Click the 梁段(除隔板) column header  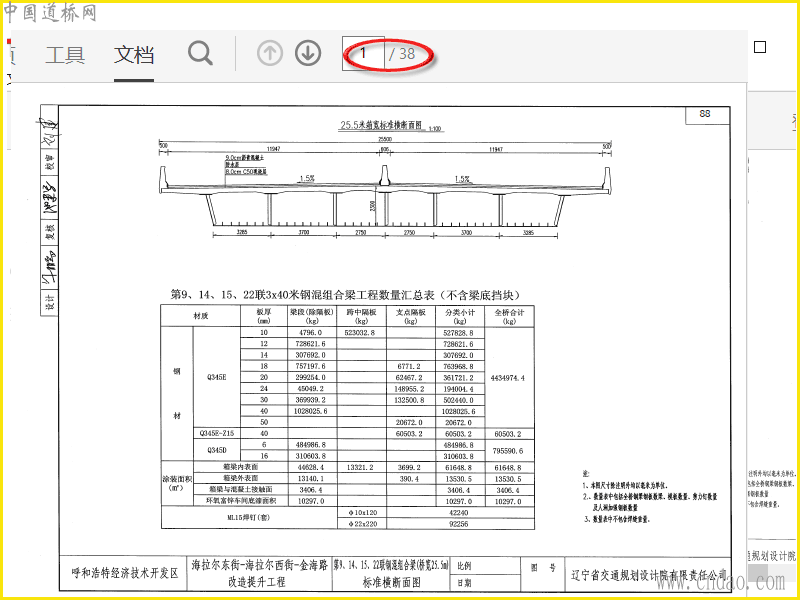(x=312, y=316)
